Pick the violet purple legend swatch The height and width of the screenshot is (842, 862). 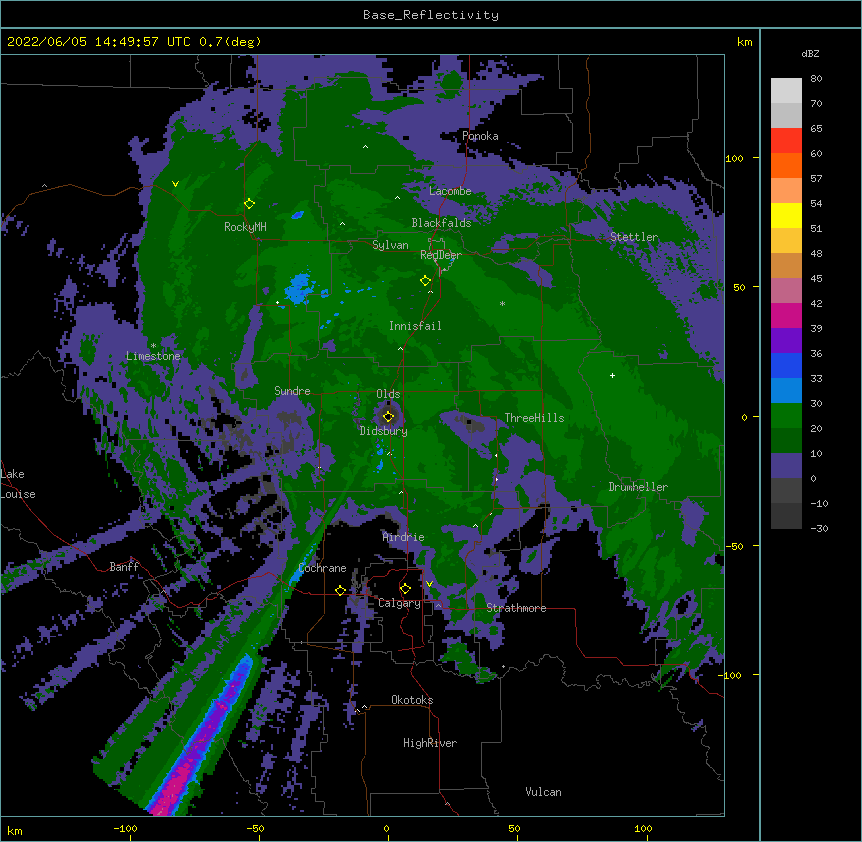coord(786,340)
